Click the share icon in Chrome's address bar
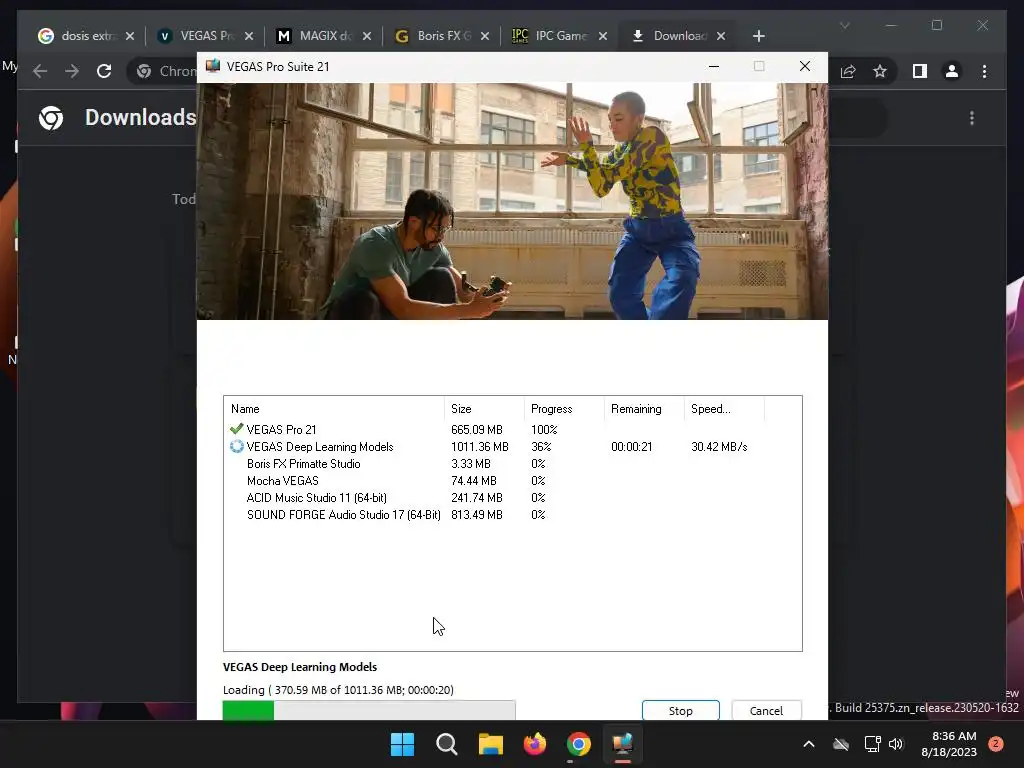The height and width of the screenshot is (768, 1024). click(x=848, y=71)
